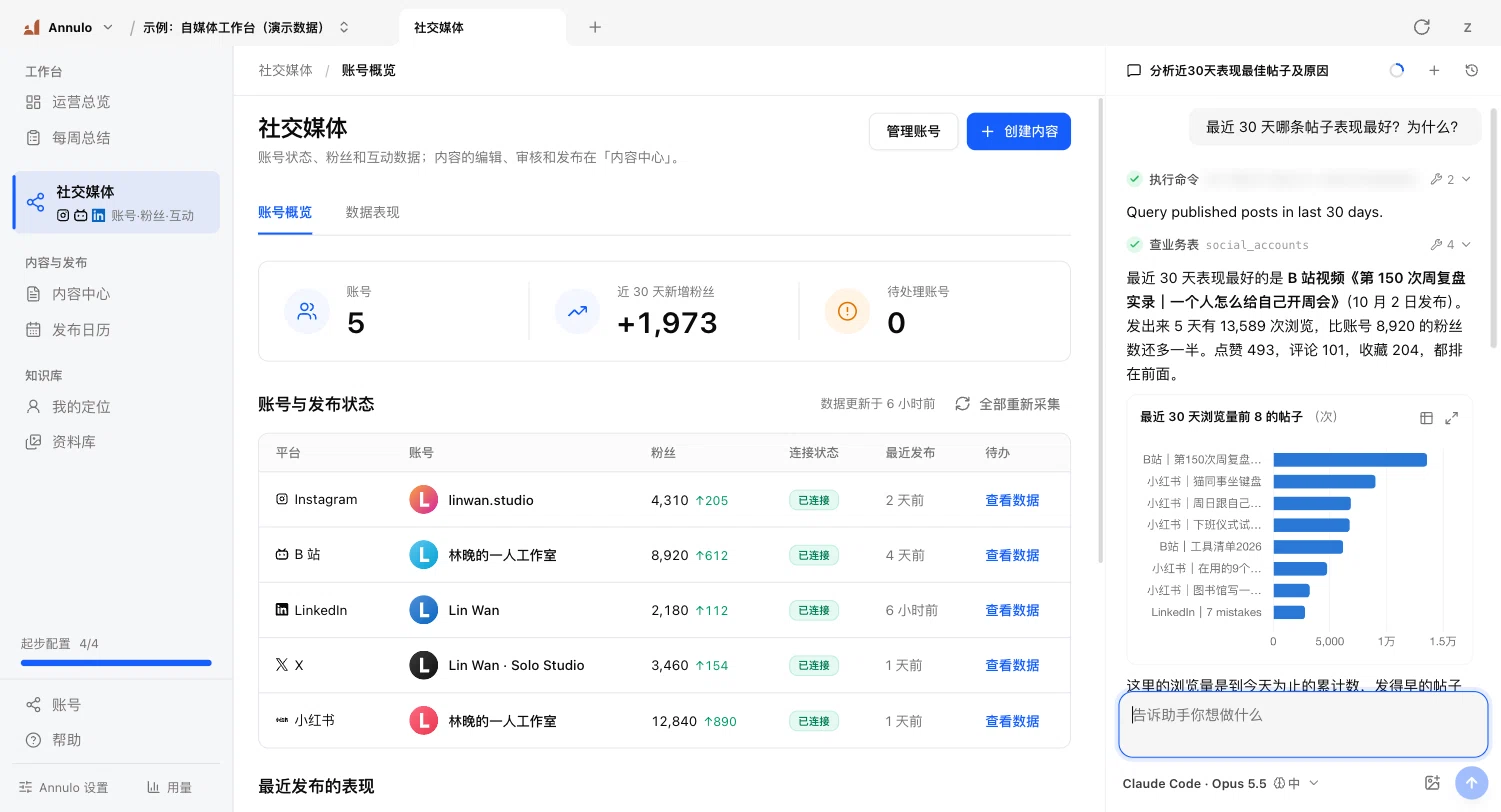Expand the chart to full size
The image size is (1501, 812).
pos(1452,418)
